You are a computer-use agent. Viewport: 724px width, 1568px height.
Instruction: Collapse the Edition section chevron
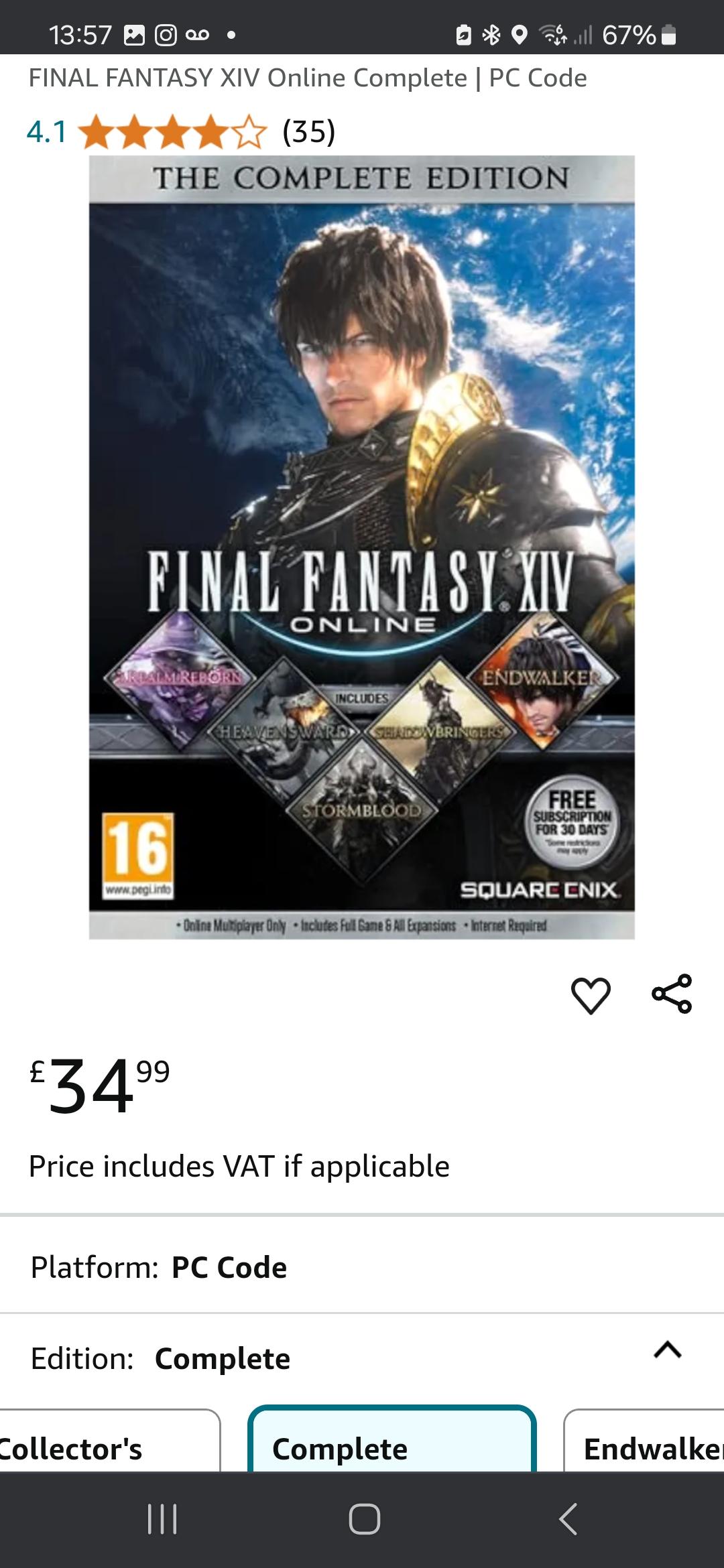tap(668, 1350)
